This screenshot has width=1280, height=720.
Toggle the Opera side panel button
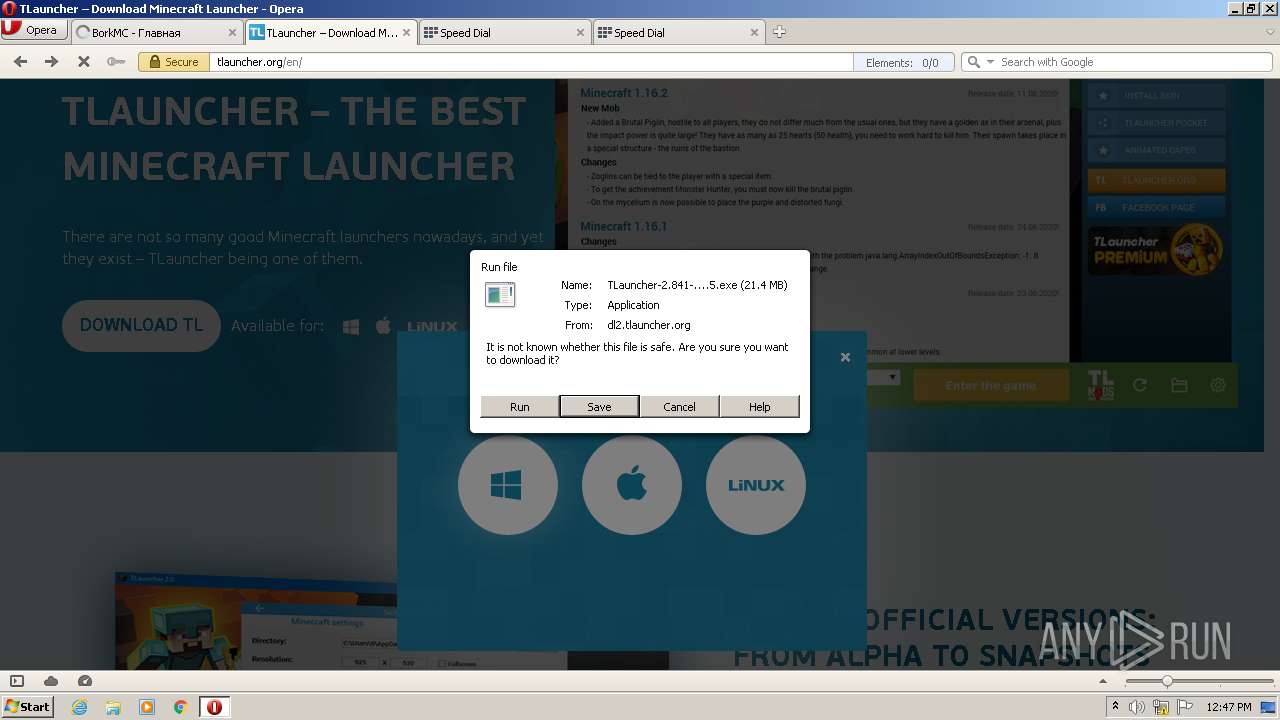pyautogui.click(x=17, y=681)
